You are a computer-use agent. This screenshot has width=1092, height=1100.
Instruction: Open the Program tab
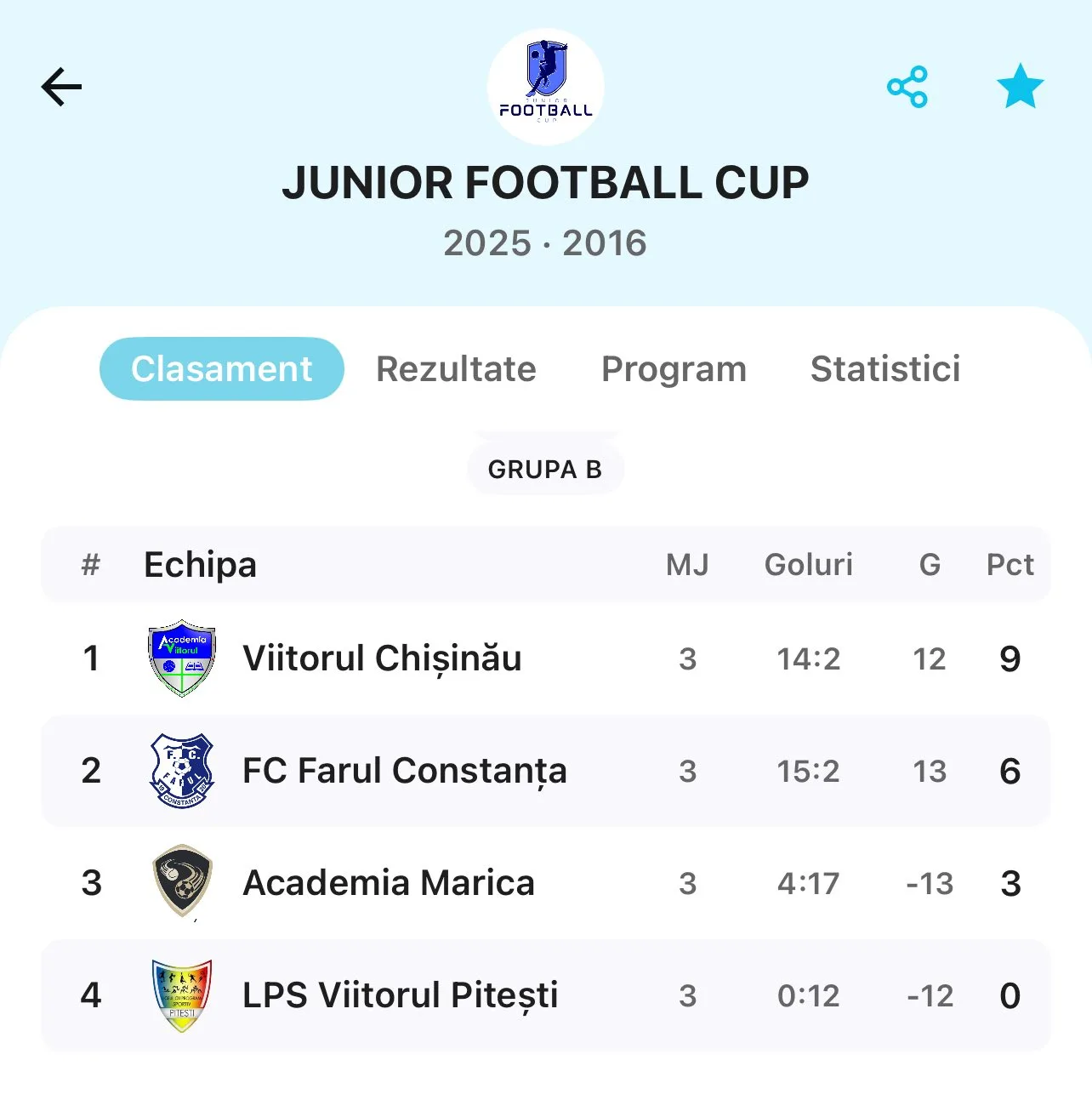click(x=674, y=369)
